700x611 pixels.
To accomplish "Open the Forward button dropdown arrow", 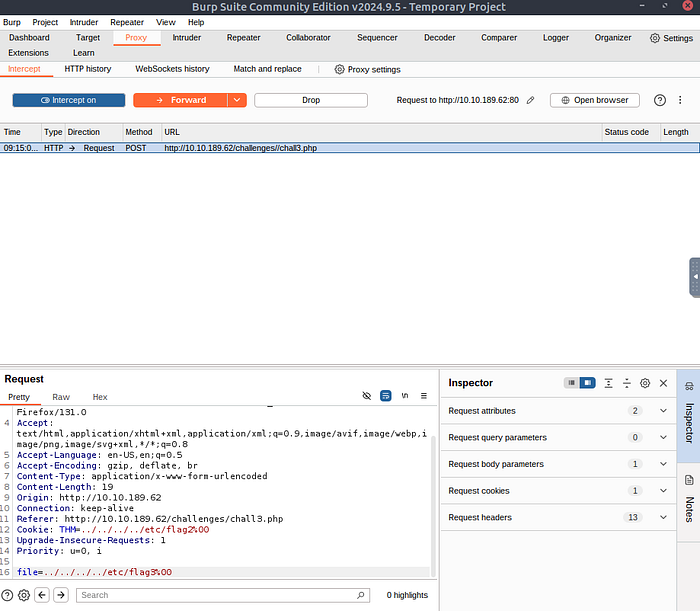I will point(237,100).
